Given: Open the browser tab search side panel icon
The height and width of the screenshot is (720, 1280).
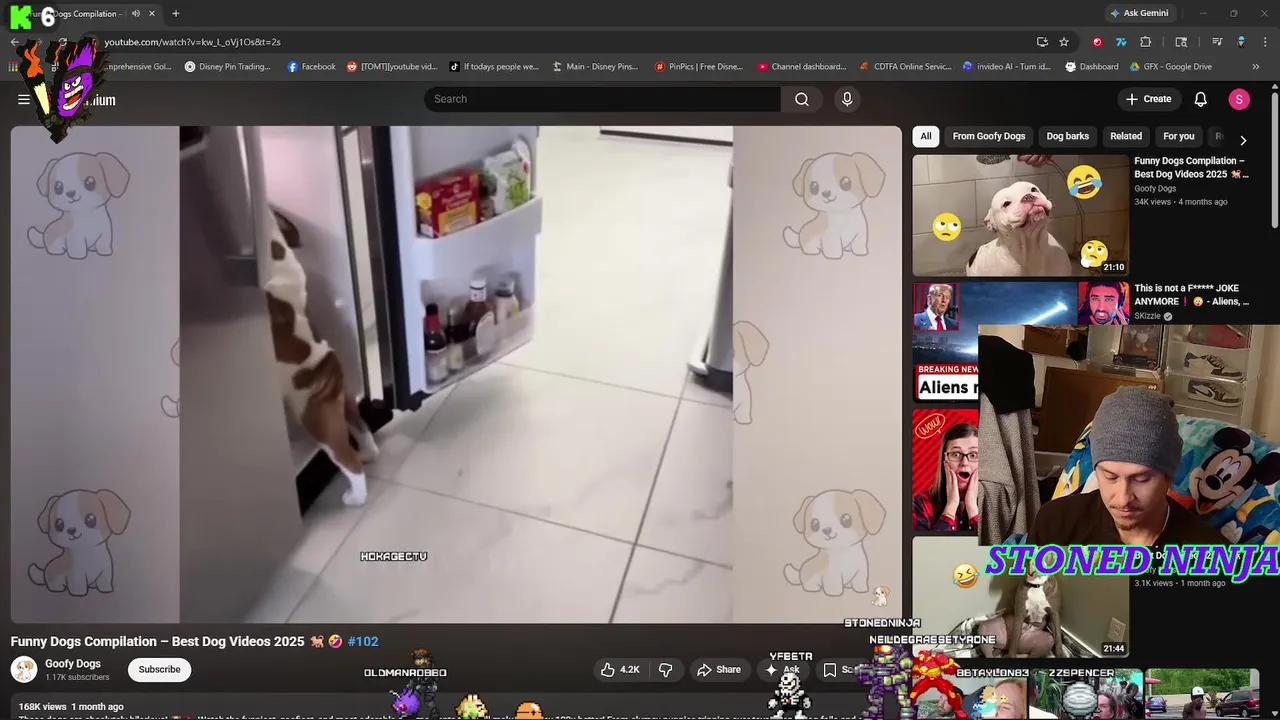Looking at the screenshot, I should [x=1181, y=42].
